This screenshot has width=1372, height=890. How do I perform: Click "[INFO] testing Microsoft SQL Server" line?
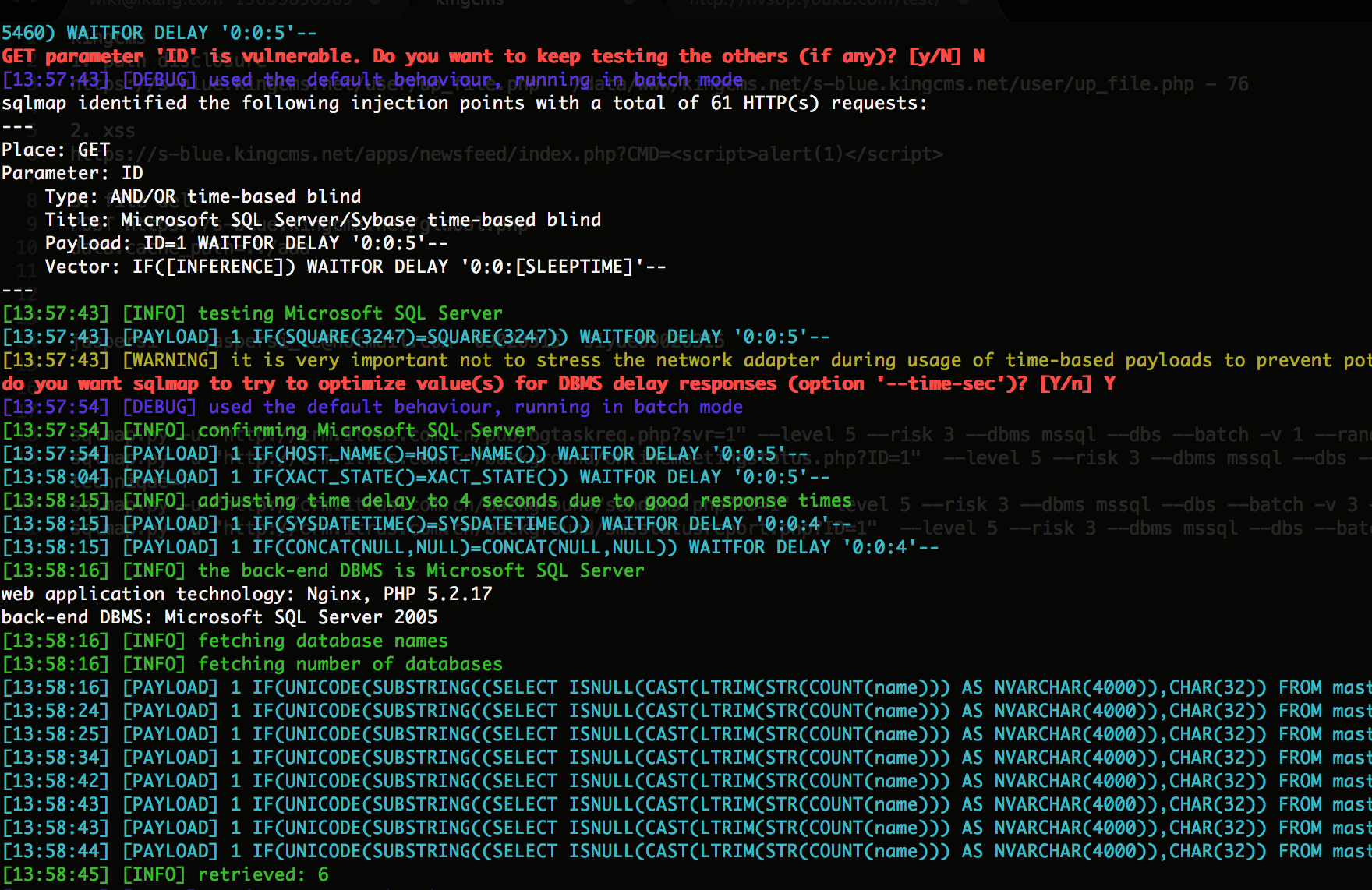pos(252,313)
